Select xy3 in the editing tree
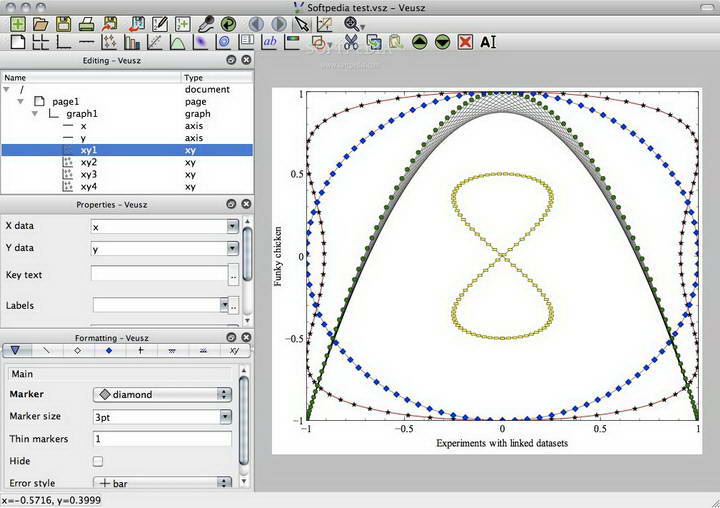 click(x=88, y=174)
